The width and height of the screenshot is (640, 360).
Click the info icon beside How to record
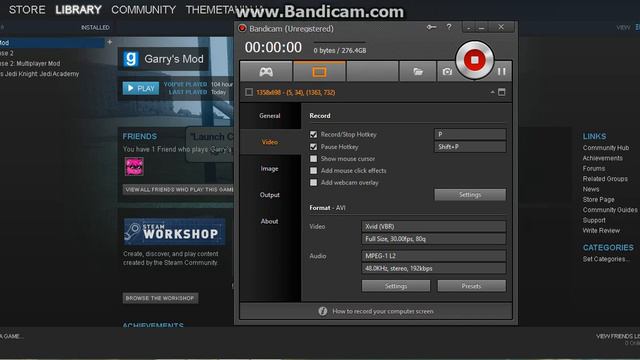coord(322,311)
